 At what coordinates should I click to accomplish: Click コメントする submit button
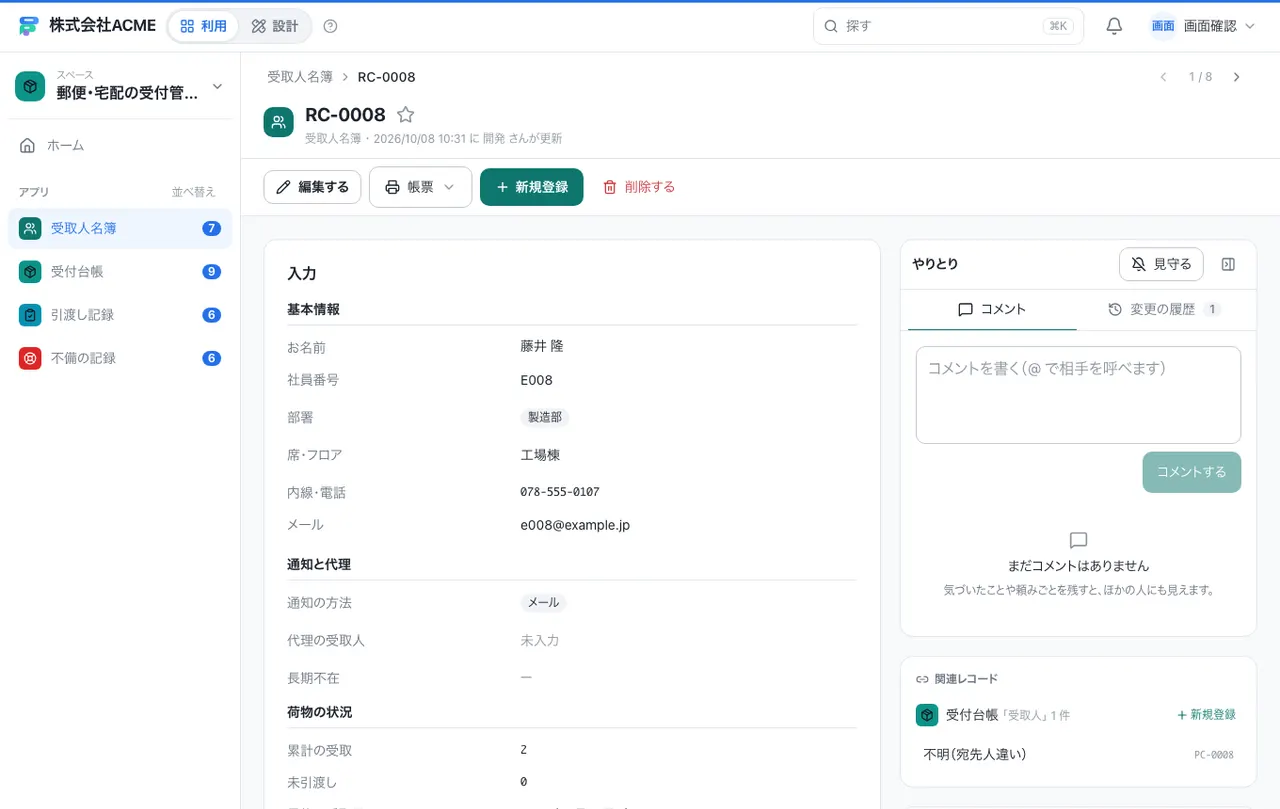(x=1192, y=472)
